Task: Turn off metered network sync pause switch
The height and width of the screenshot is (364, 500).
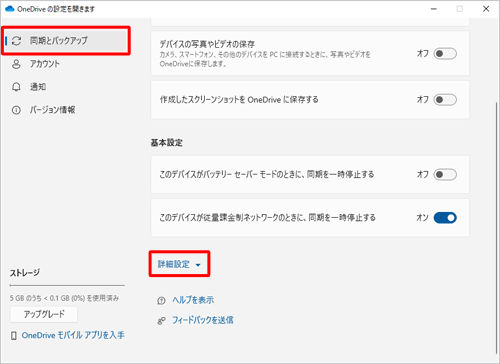Action: 445,218
